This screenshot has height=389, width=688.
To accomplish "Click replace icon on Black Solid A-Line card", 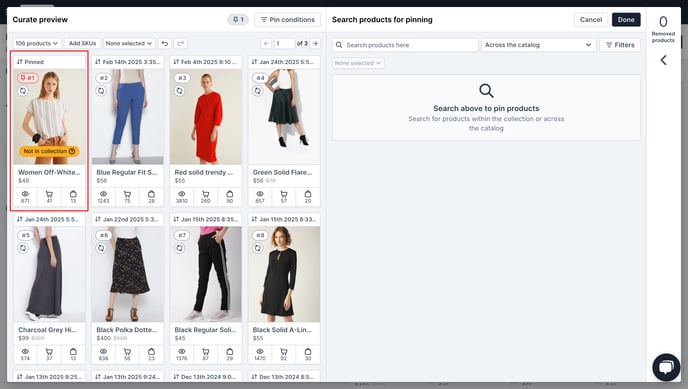I will (258, 248).
